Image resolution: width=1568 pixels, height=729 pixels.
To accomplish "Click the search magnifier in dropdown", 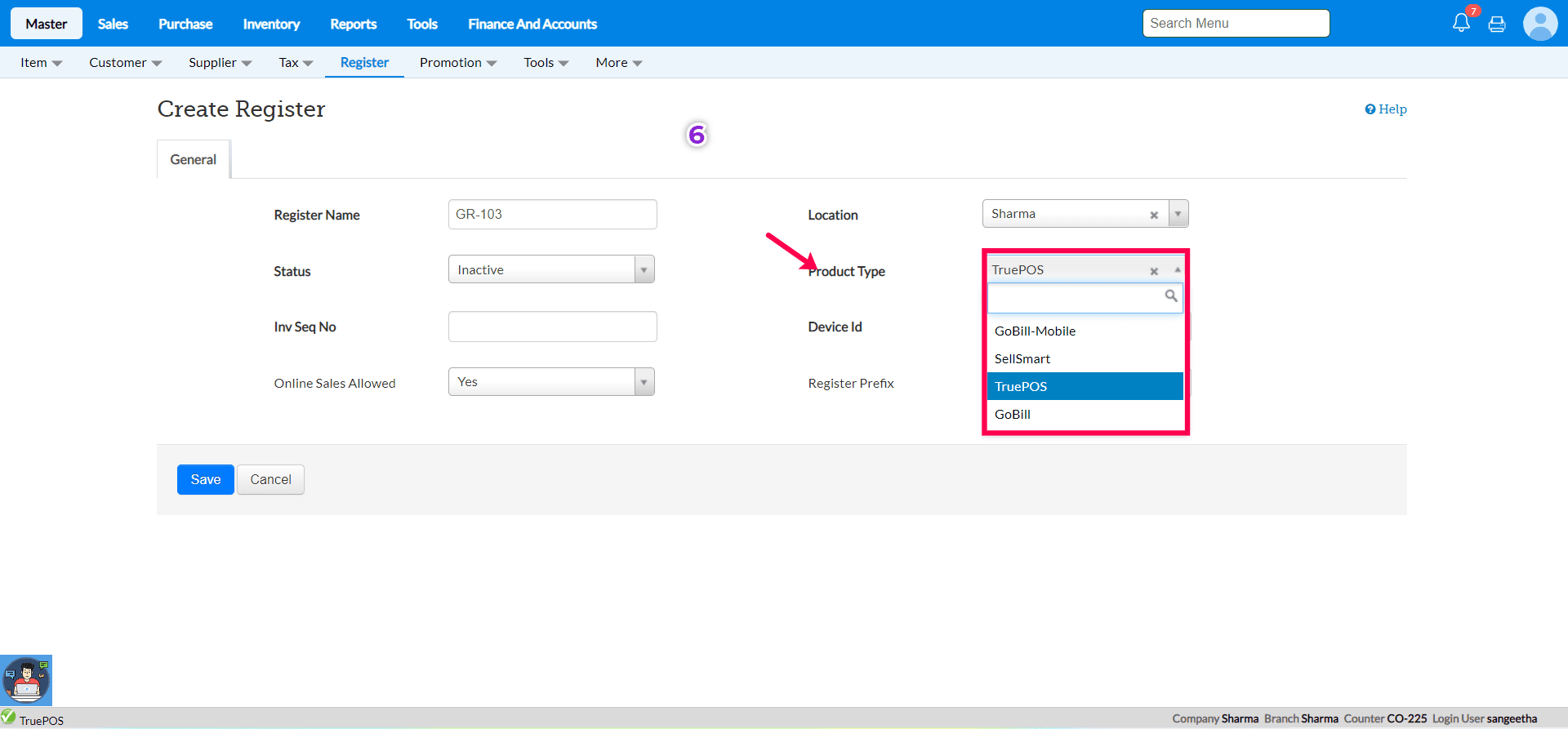I will coord(1171,296).
